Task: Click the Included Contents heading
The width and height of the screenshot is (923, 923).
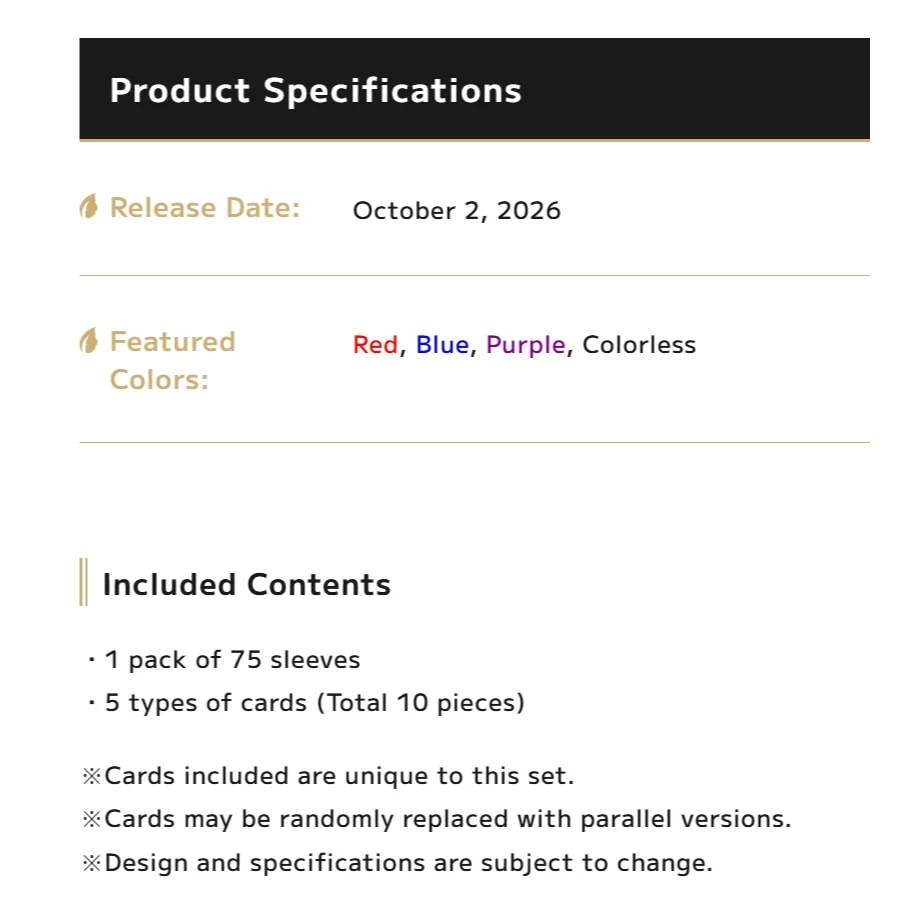Action: point(247,585)
